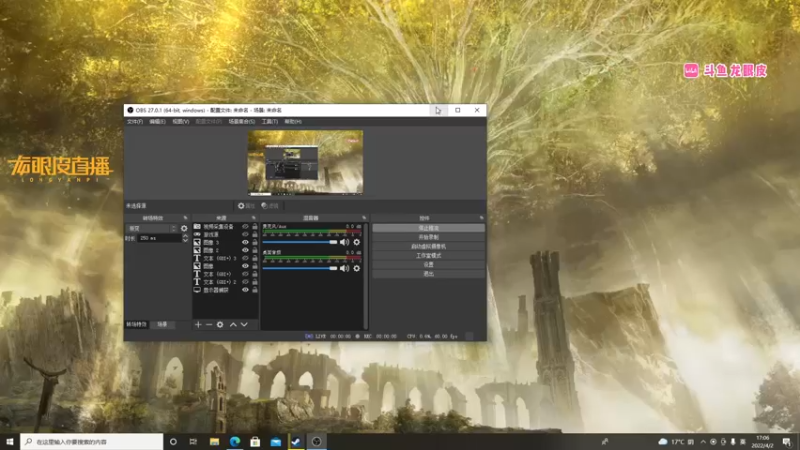Lock the 图像 3 source

[255, 242]
